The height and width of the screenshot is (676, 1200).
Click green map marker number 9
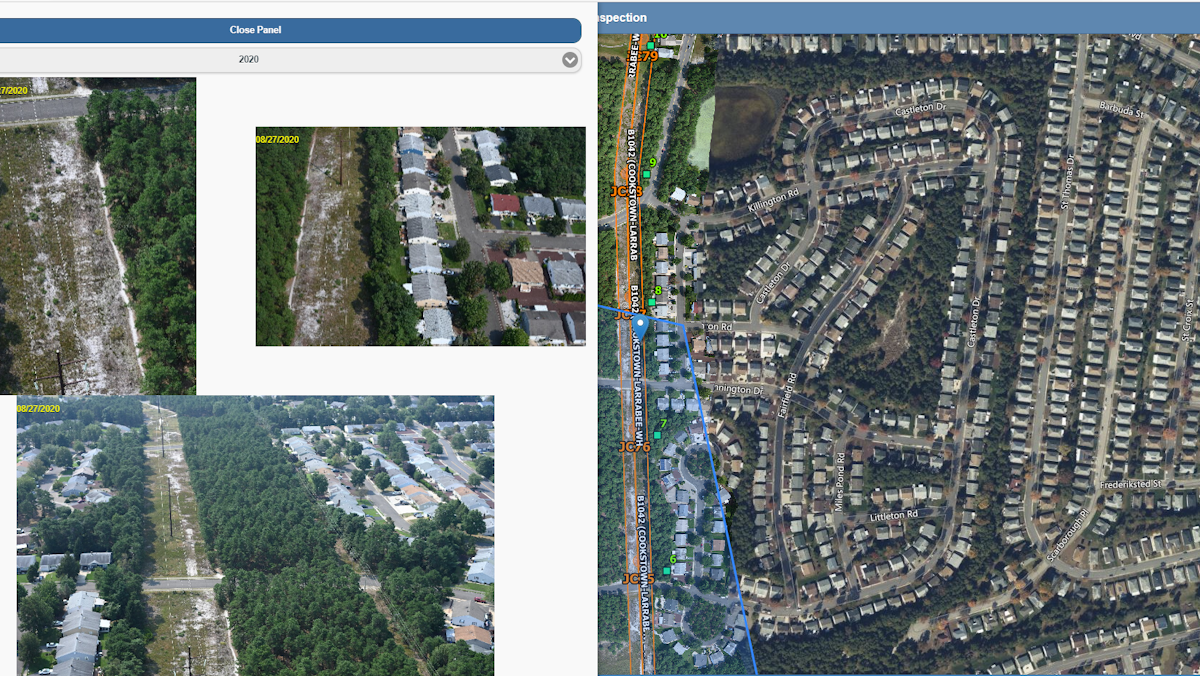[x=647, y=174]
